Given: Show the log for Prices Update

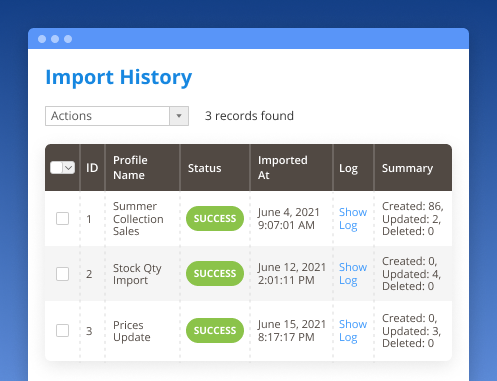Looking at the screenshot, I should [353, 331].
